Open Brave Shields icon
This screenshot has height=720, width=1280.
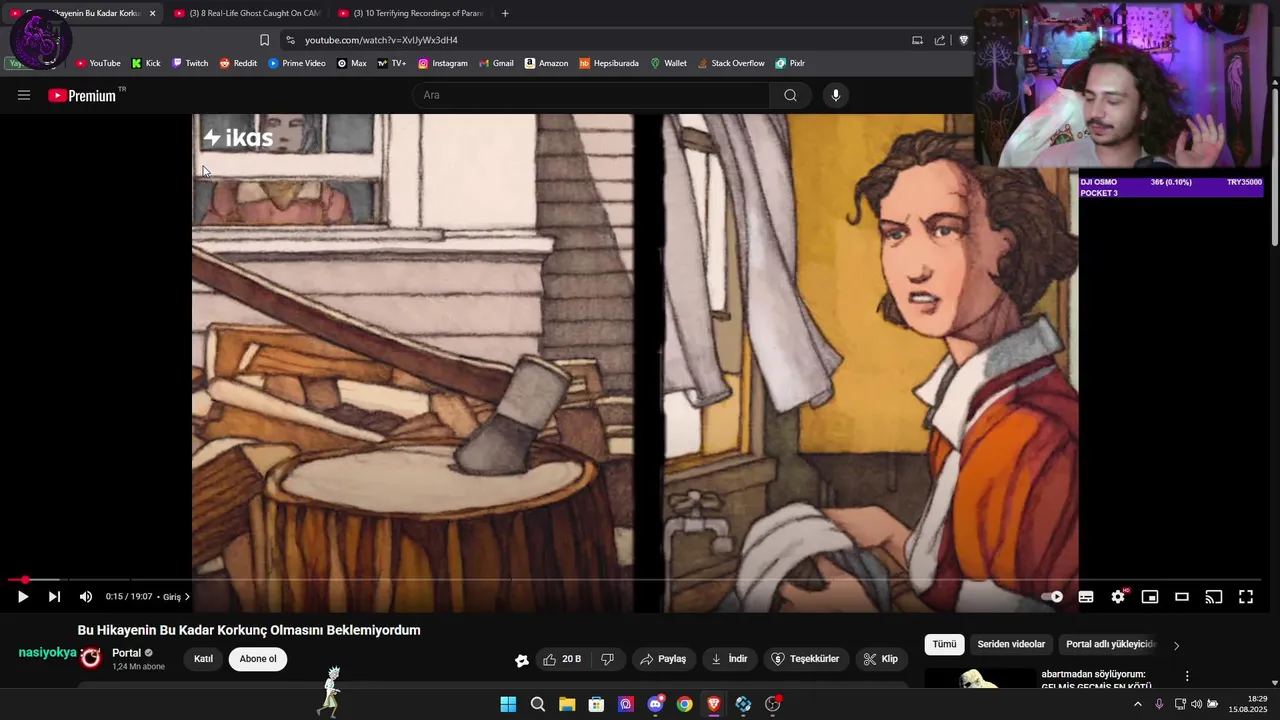tap(964, 40)
